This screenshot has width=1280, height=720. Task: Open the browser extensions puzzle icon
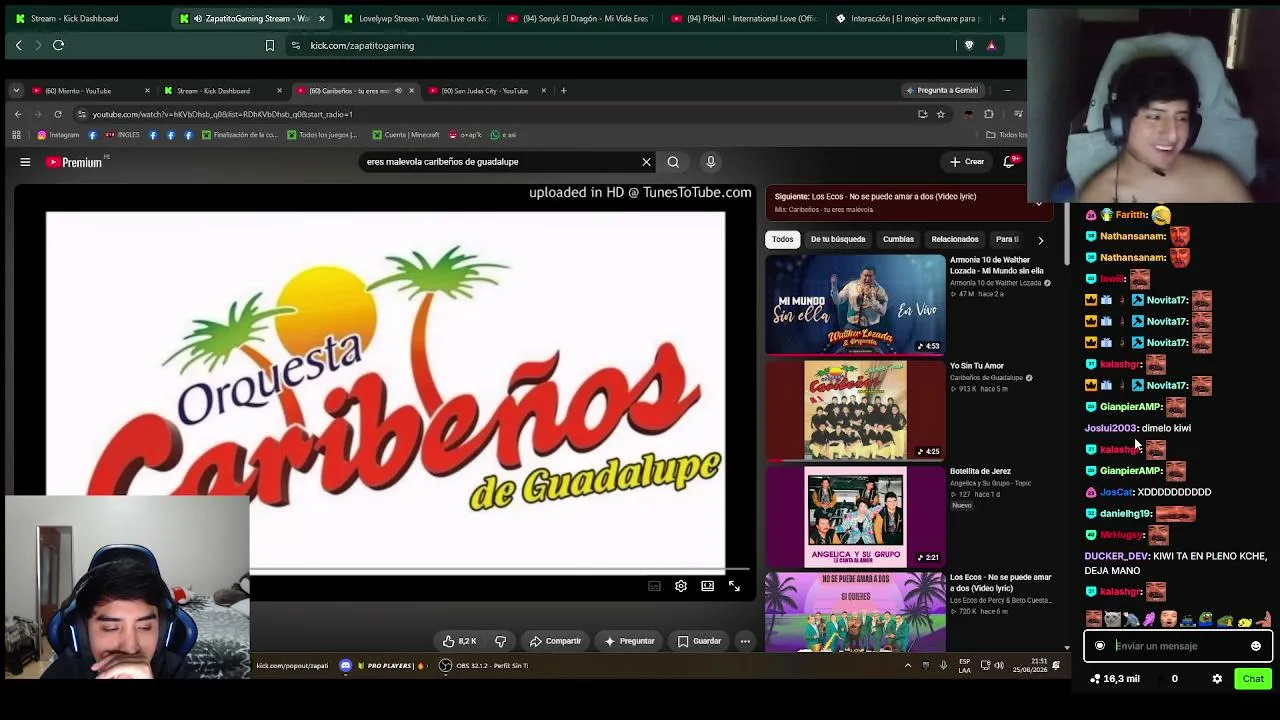click(988, 114)
